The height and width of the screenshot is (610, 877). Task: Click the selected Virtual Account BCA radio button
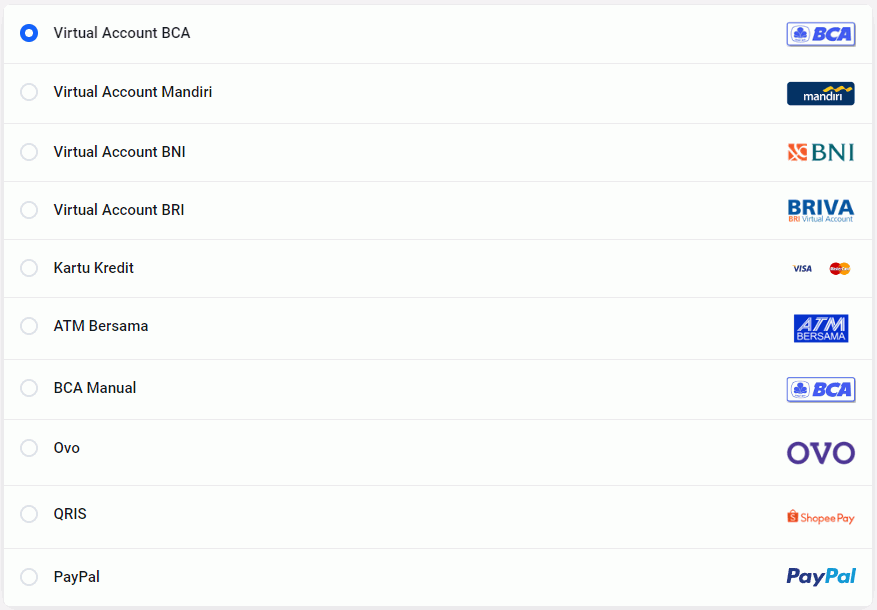click(29, 33)
